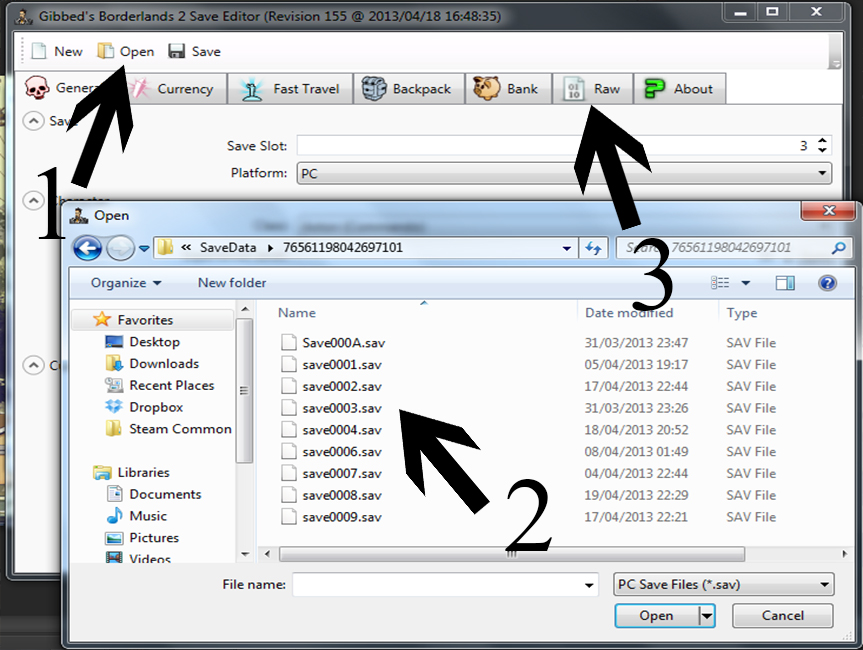Select save0001.sav file
Screen dimensions: 863x650
(342, 364)
